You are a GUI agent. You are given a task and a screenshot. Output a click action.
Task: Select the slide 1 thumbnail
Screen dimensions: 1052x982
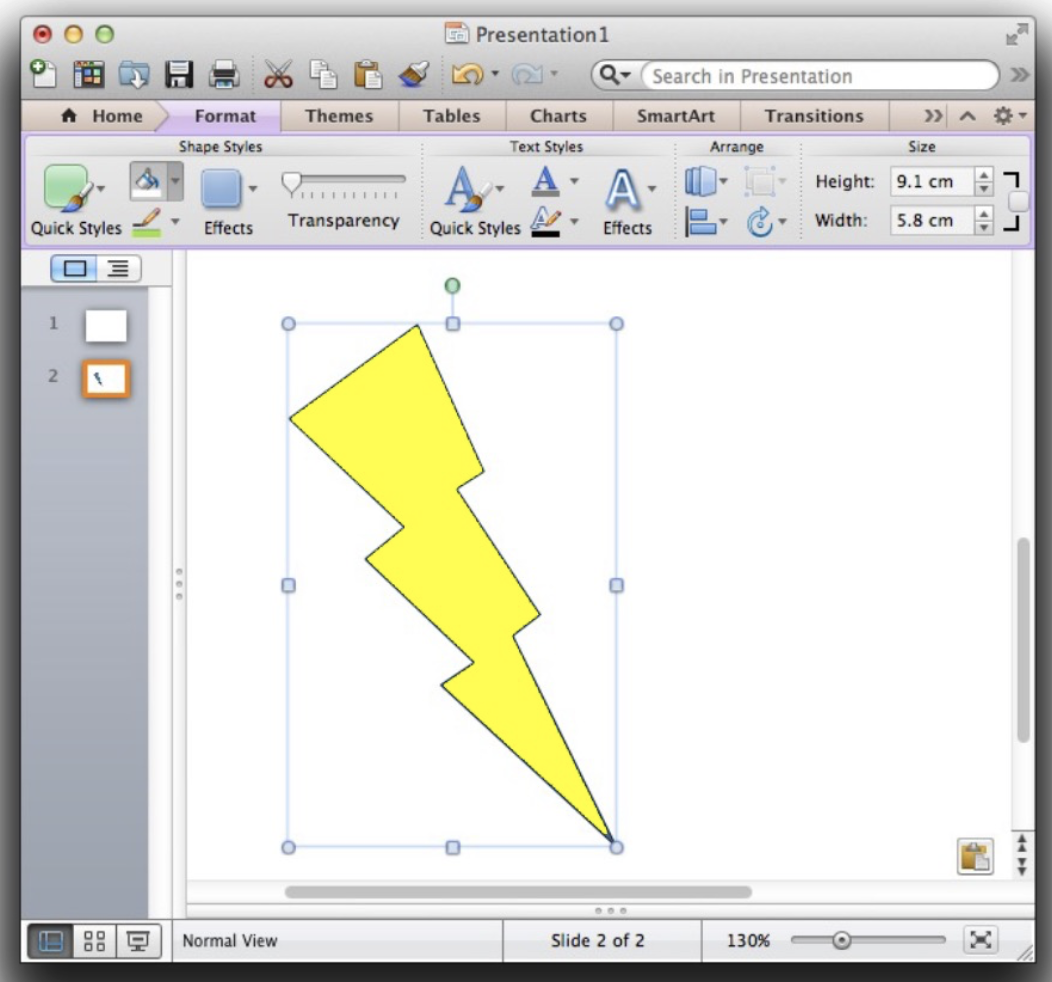(106, 326)
